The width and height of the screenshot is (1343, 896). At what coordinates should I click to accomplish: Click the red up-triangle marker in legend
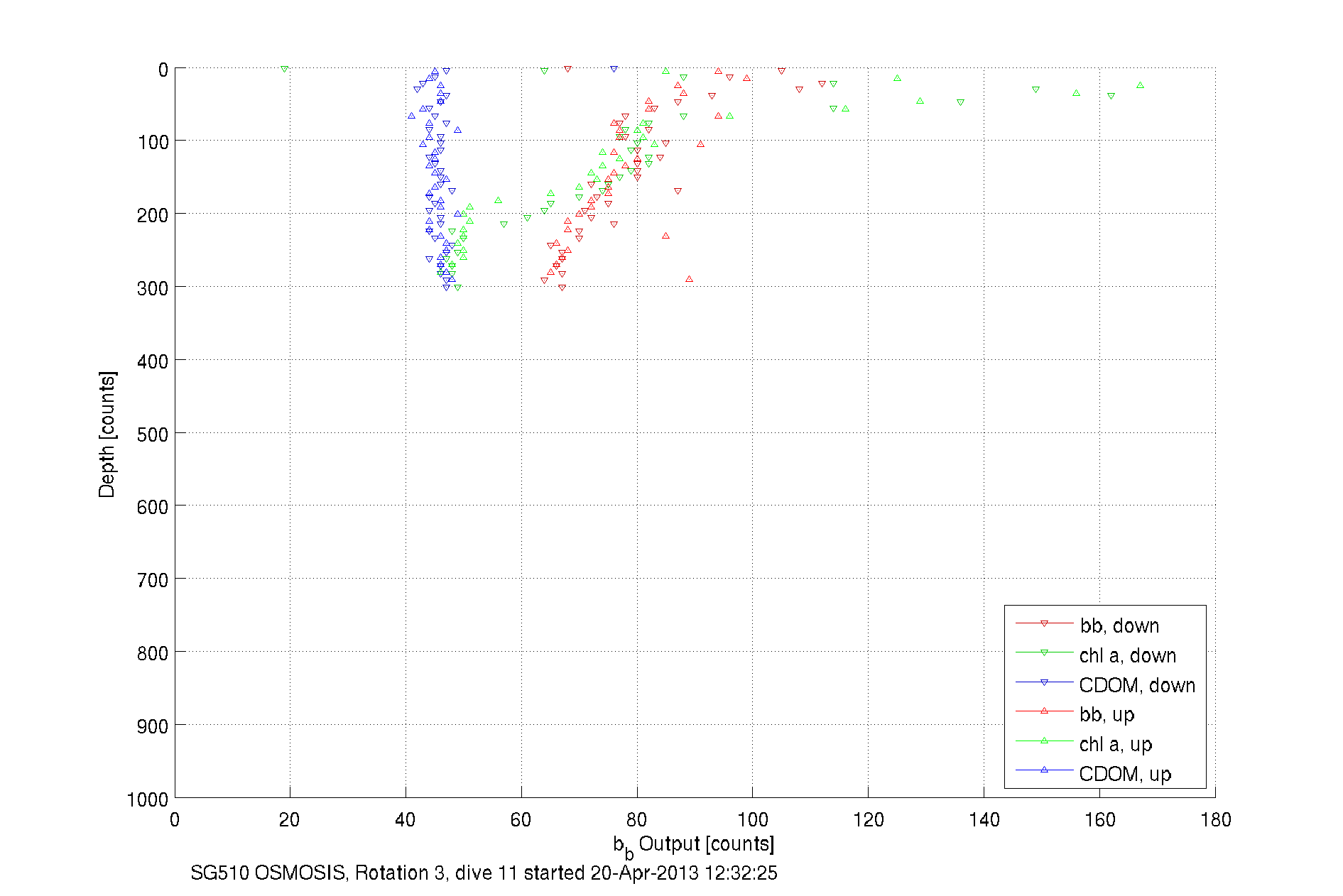1044,711
